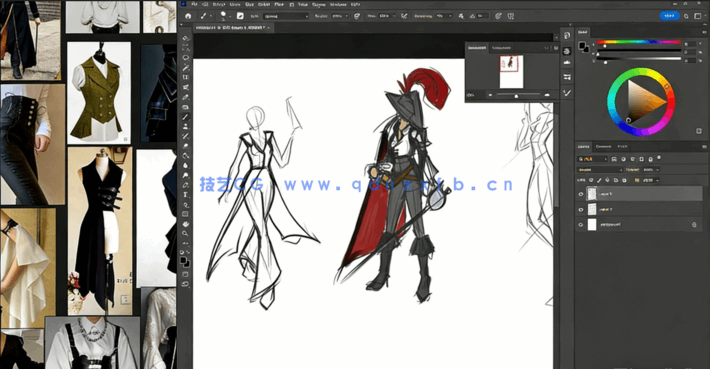Open the layer Fill value dropdown

point(657,180)
